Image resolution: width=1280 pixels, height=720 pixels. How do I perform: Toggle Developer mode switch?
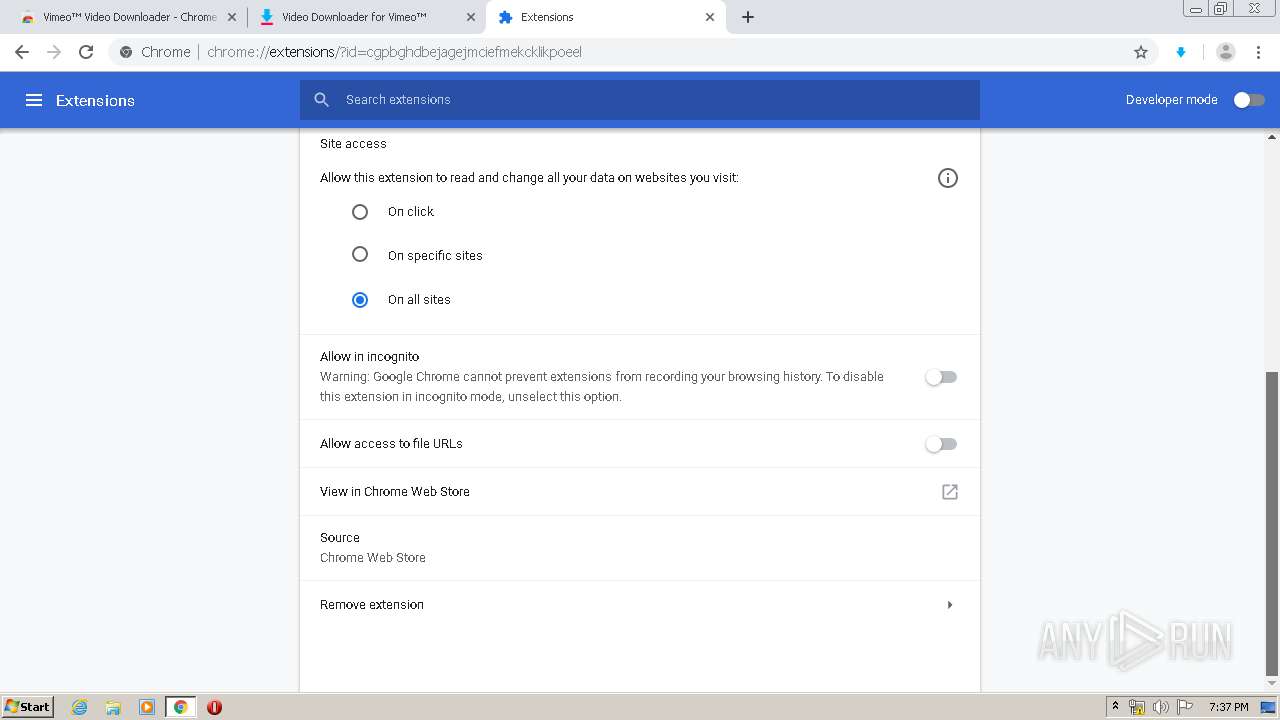(1249, 100)
